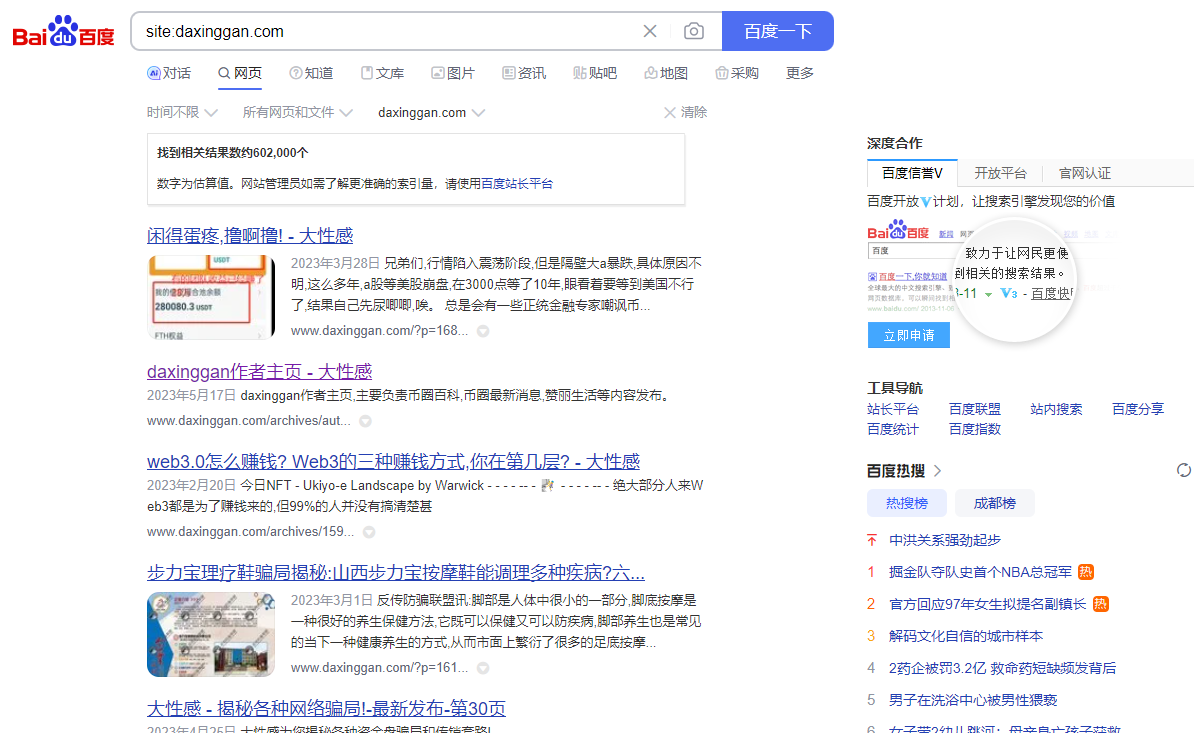Refresh the Baidu hot search list
This screenshot has height=733, width=1194.
[x=1184, y=470]
